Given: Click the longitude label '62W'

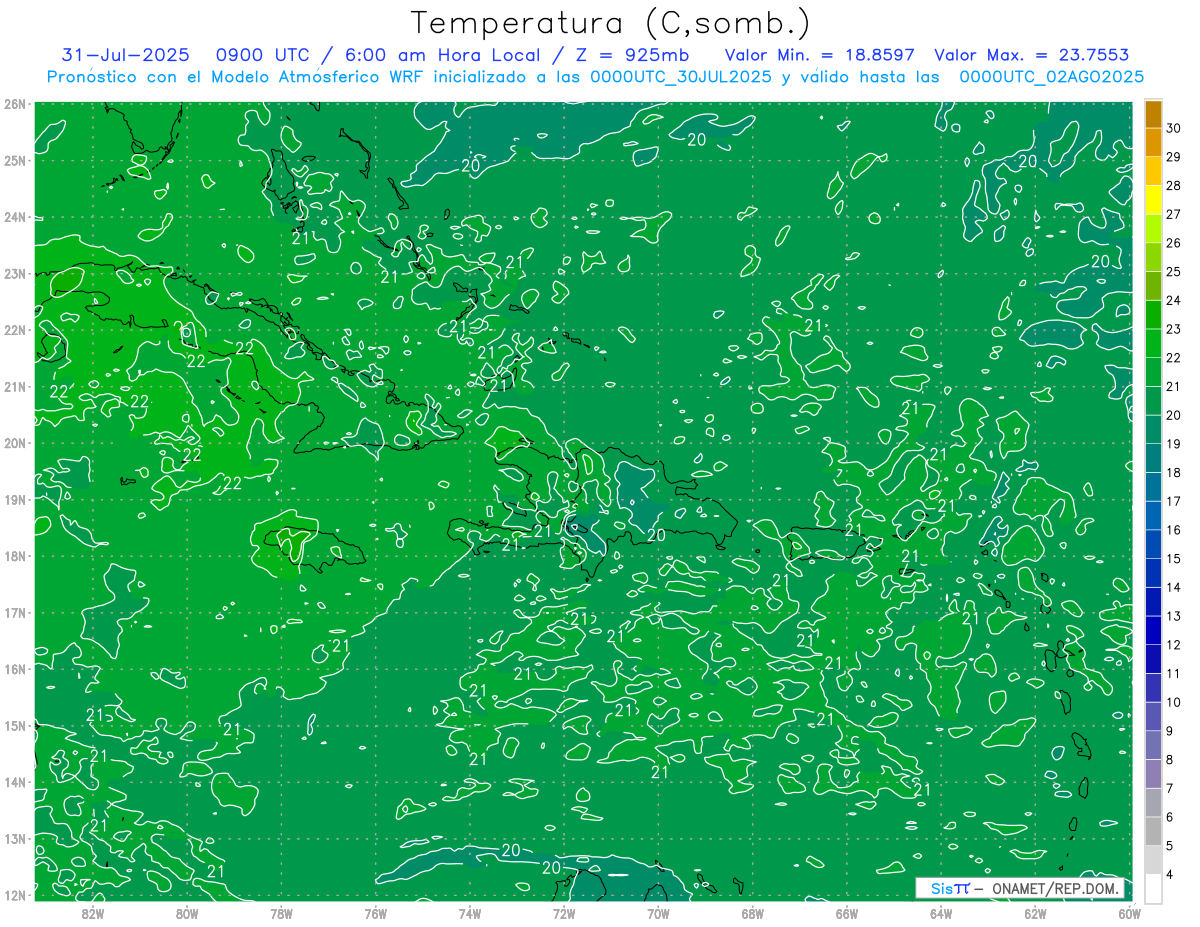Looking at the screenshot, I should pyautogui.click(x=1035, y=913).
